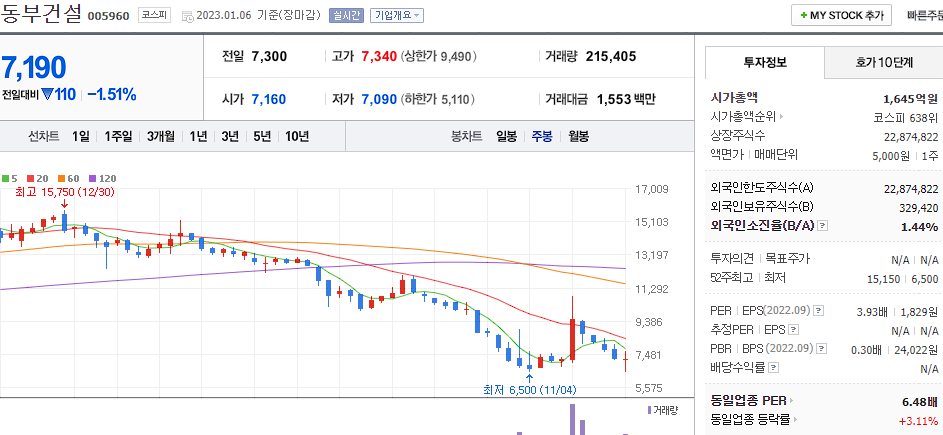Open the 동일업종 PER link
Viewport: 943px width, 435px height.
(752, 401)
